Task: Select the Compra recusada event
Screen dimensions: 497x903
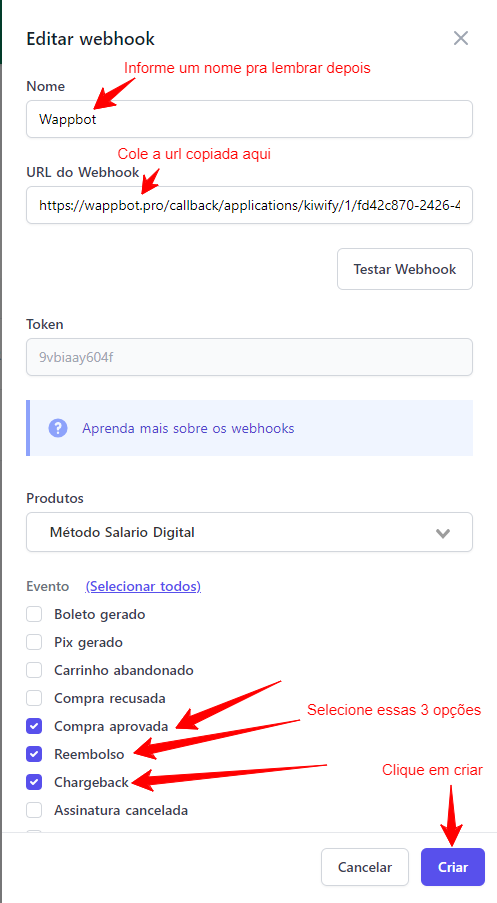Action: [34, 699]
